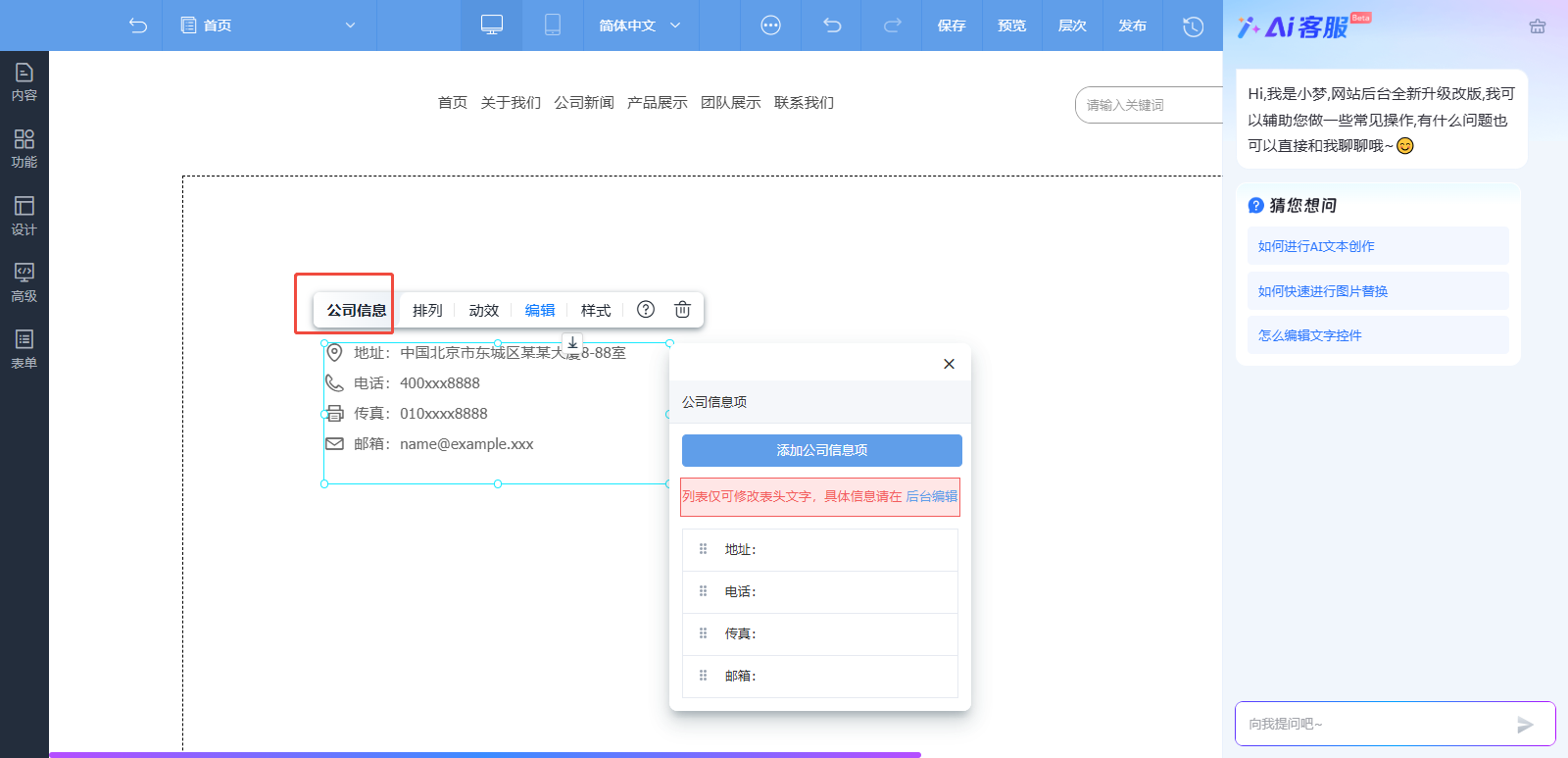Image resolution: width=1568 pixels, height=758 pixels.
Task: Click the AI客服 panel clear icon
Action: tap(1538, 26)
